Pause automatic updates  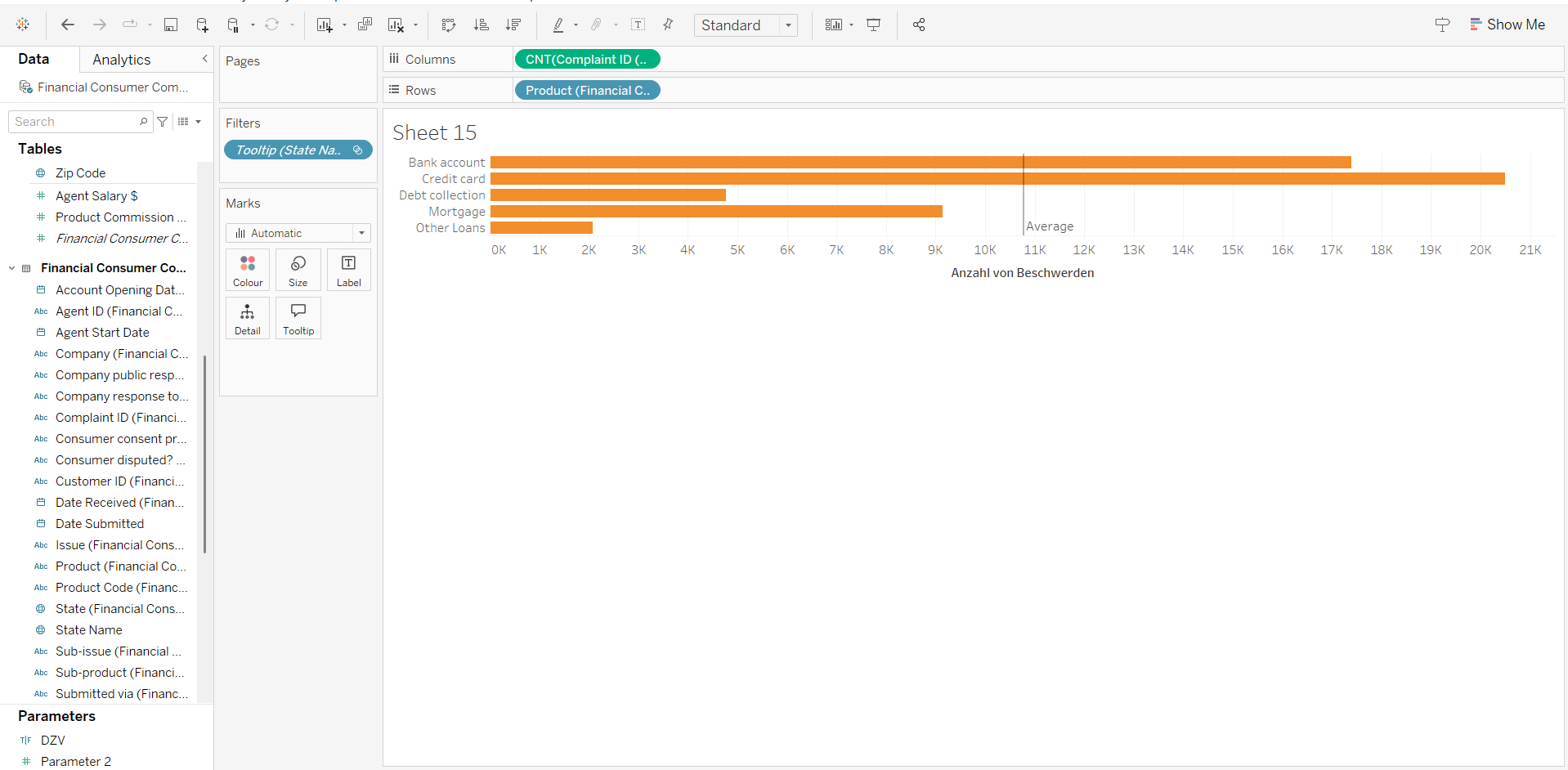click(x=233, y=25)
